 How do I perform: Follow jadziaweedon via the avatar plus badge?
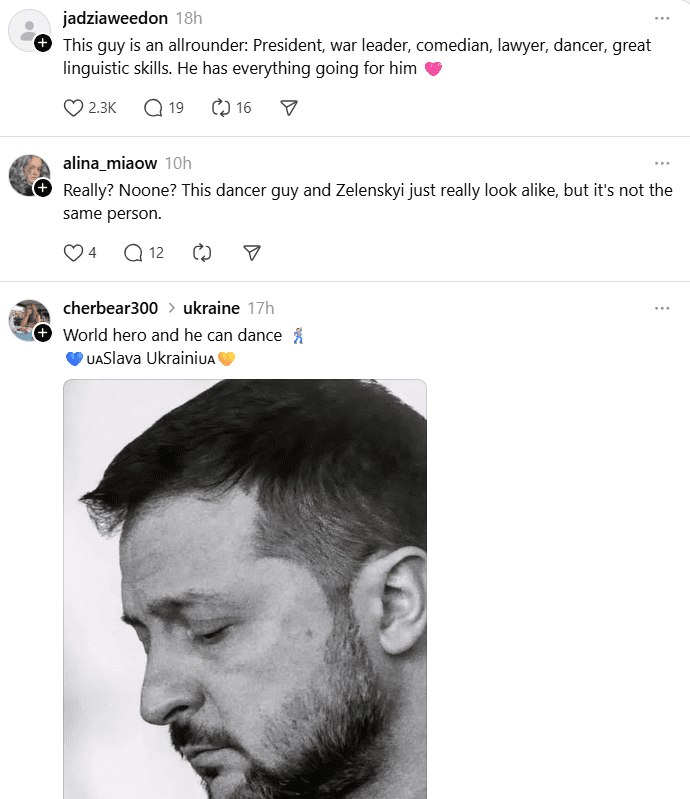[x=43, y=44]
